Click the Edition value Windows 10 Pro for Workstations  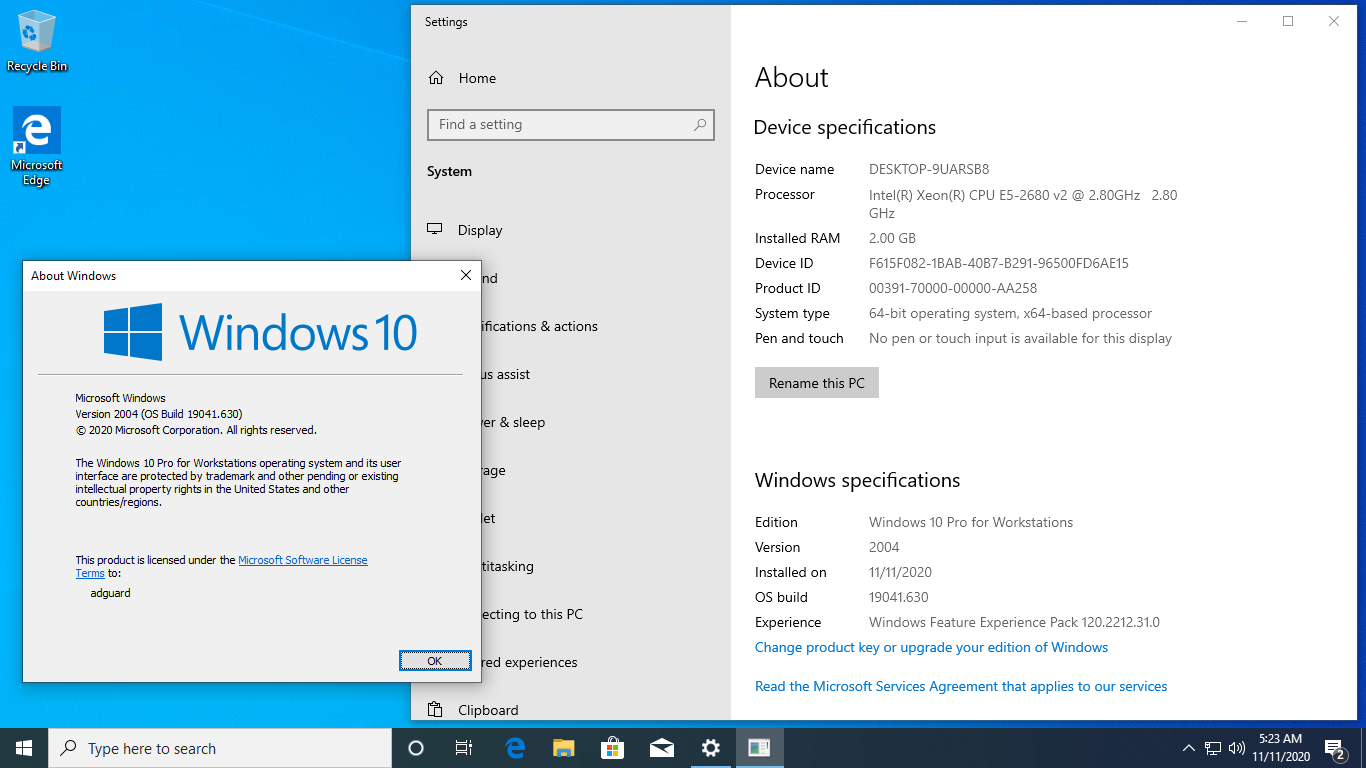pos(971,522)
